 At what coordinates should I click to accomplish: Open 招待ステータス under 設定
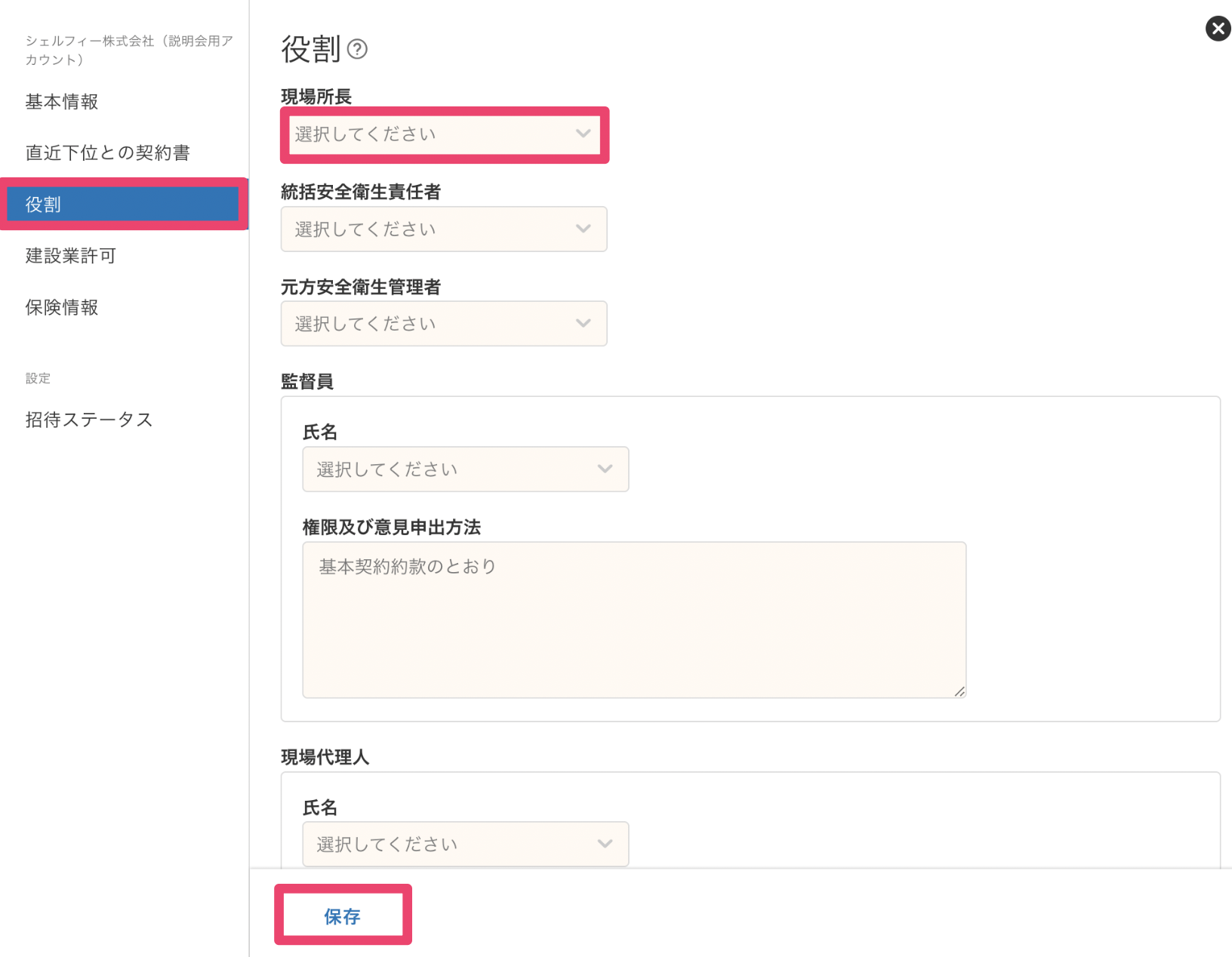[x=89, y=420]
